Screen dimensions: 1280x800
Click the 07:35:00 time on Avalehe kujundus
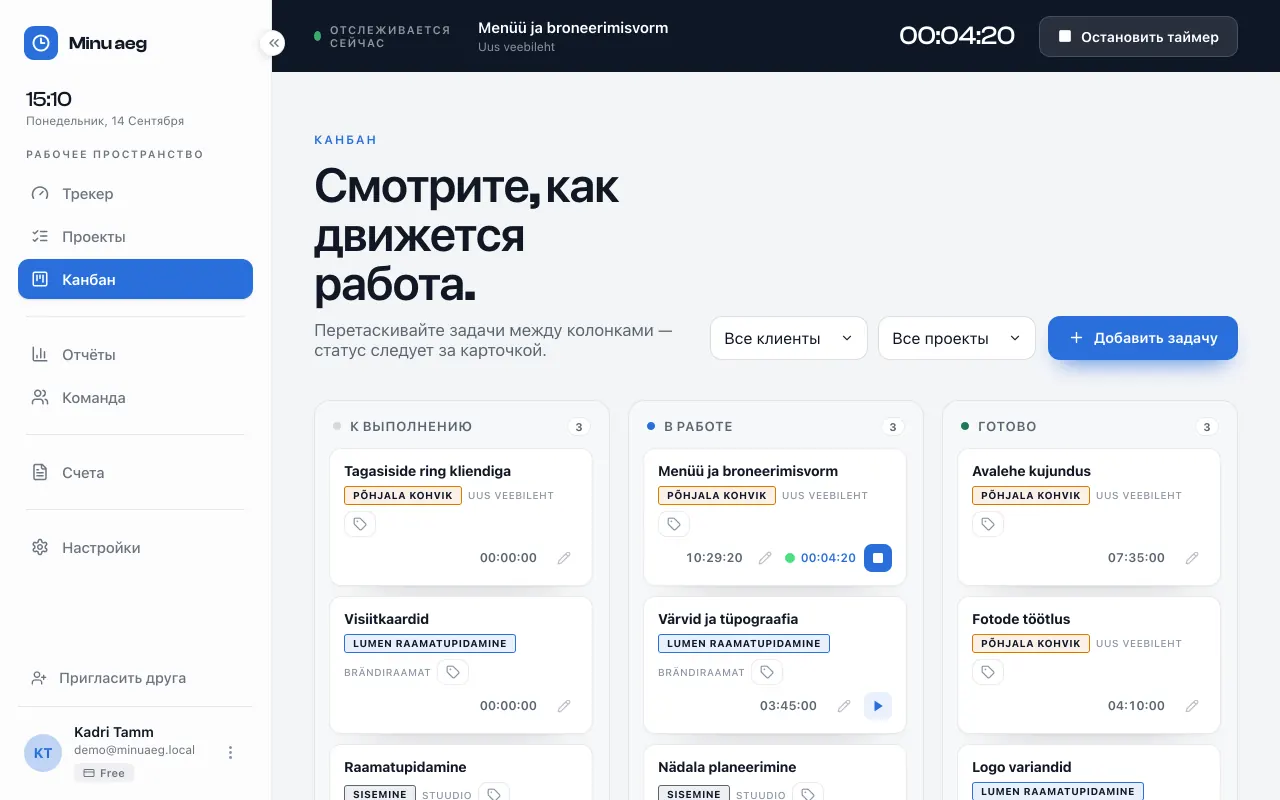point(1136,558)
